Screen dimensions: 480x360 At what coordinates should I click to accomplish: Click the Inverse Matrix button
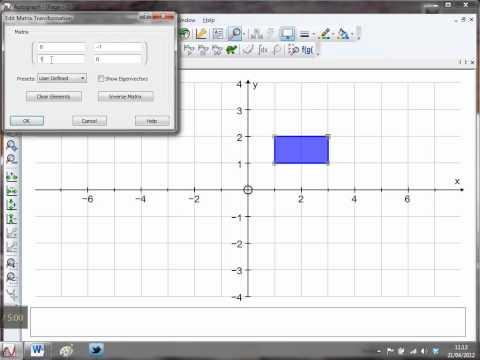125,97
